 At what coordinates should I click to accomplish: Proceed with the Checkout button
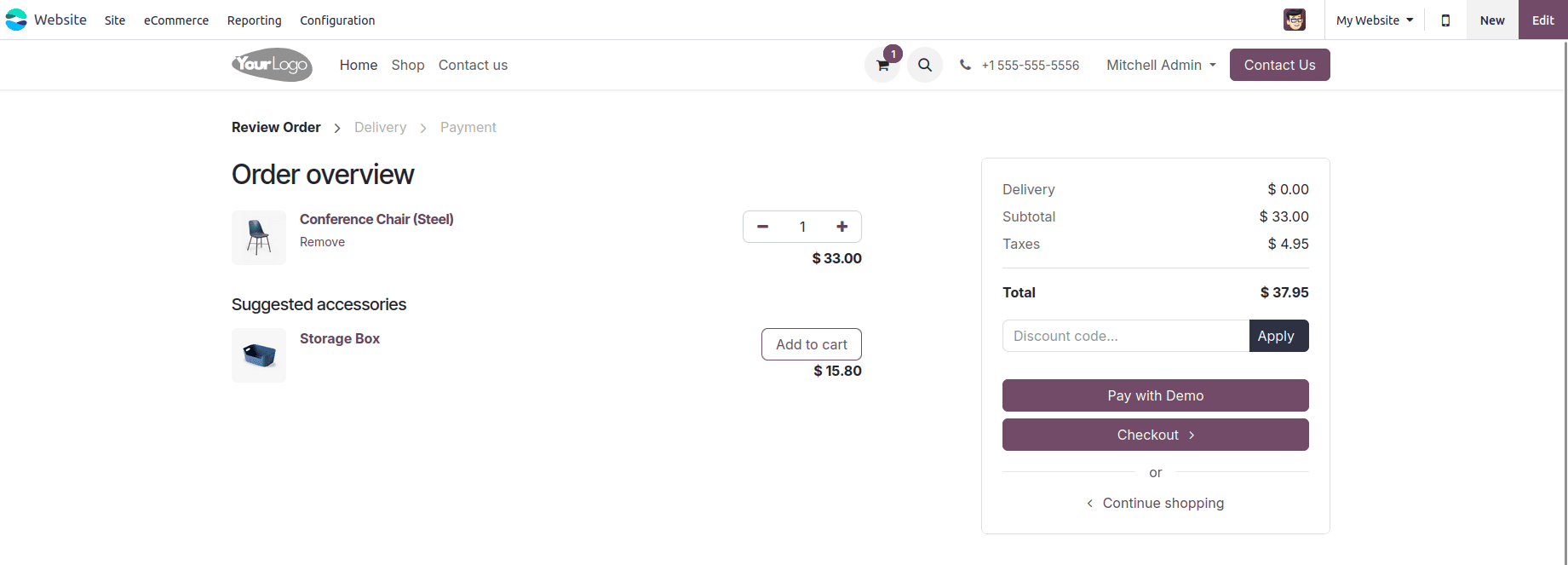point(1155,435)
